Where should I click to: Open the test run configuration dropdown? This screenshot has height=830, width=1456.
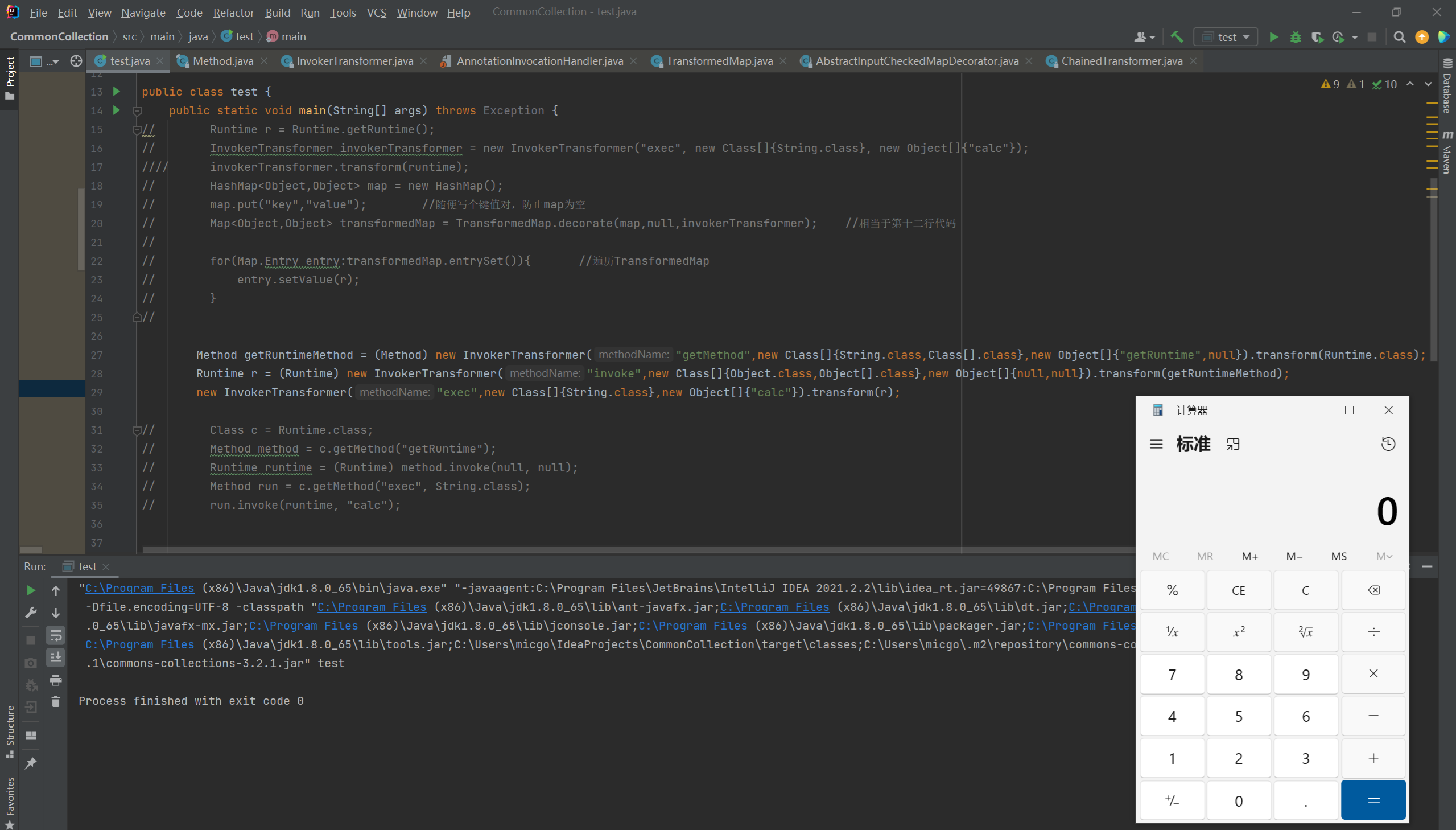(x=1226, y=37)
